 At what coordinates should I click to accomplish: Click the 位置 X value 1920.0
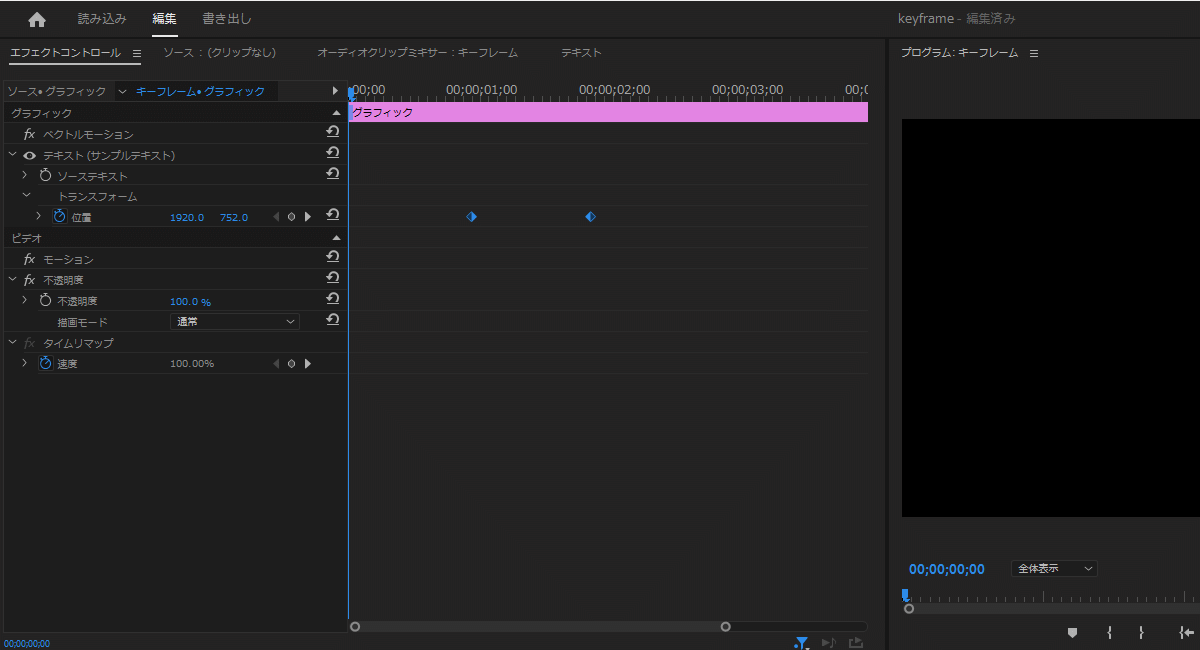click(x=187, y=217)
